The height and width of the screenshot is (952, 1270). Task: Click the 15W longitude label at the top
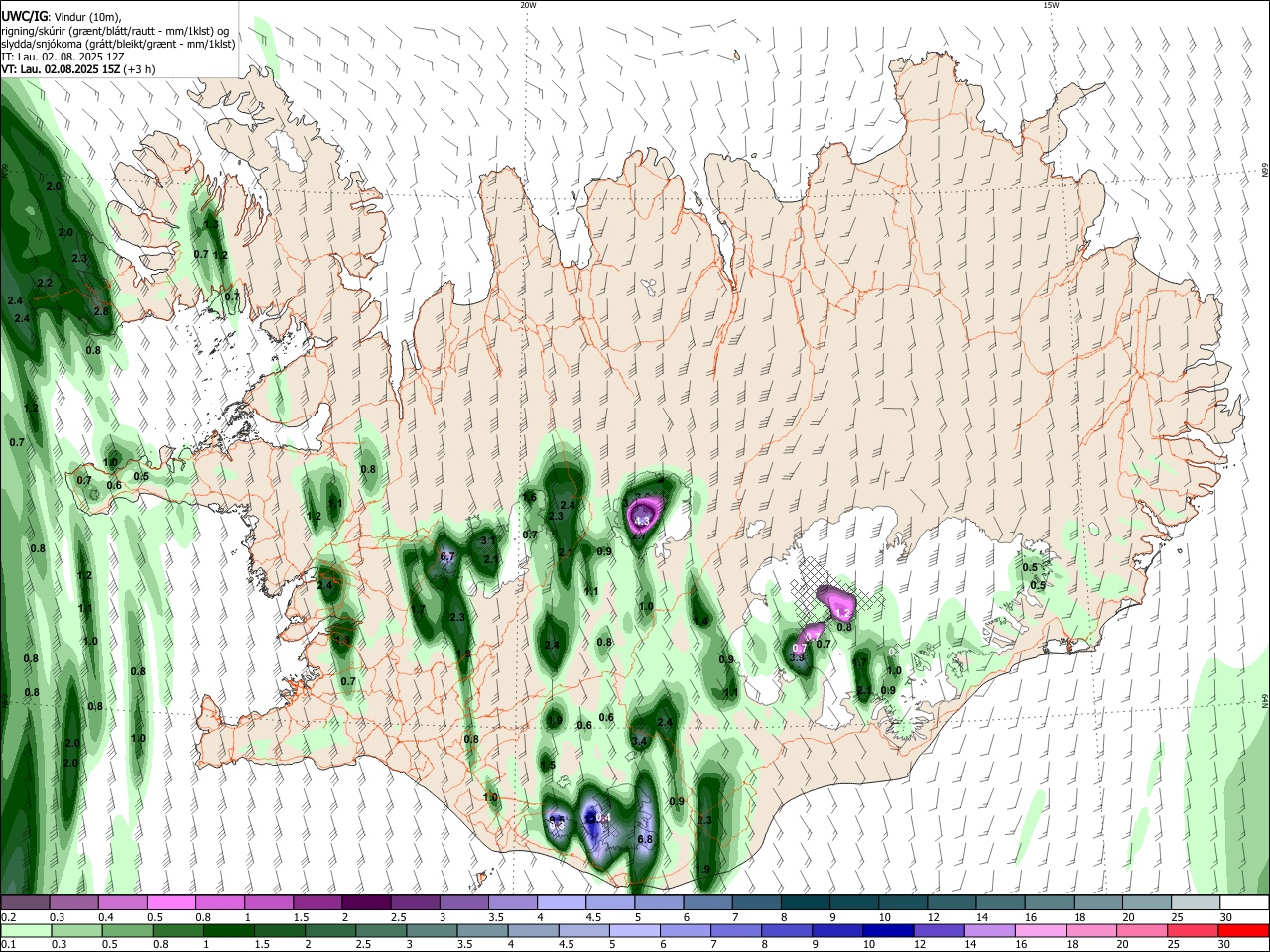1051,5
